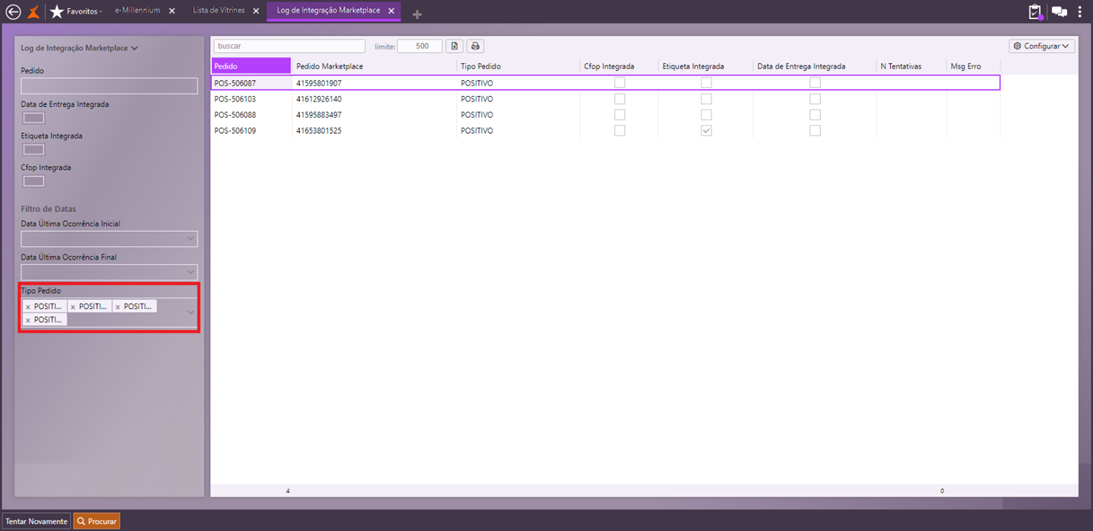Click the limite value field

(420, 46)
